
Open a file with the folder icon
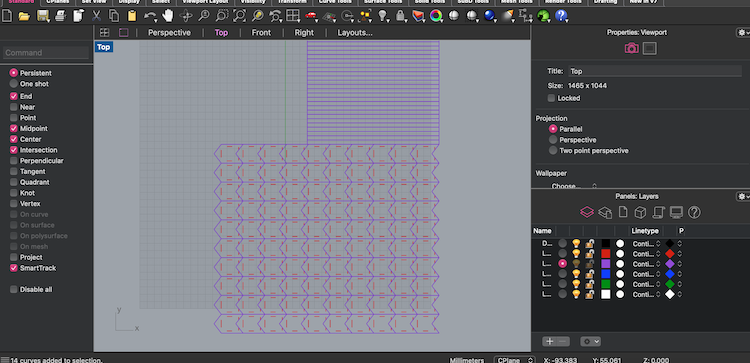[24, 16]
